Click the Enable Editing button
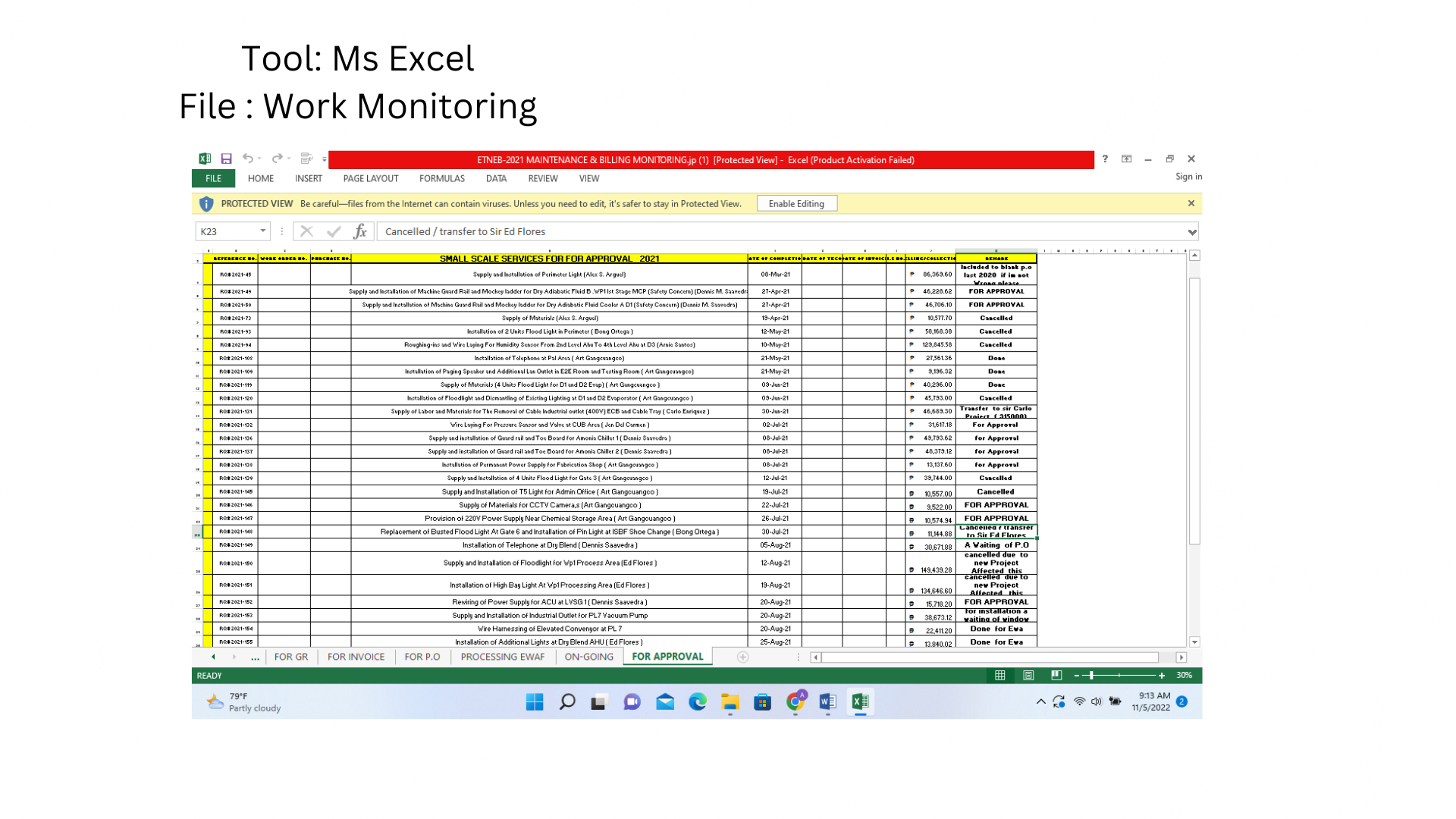This screenshot has width=1456, height=819. [x=796, y=203]
